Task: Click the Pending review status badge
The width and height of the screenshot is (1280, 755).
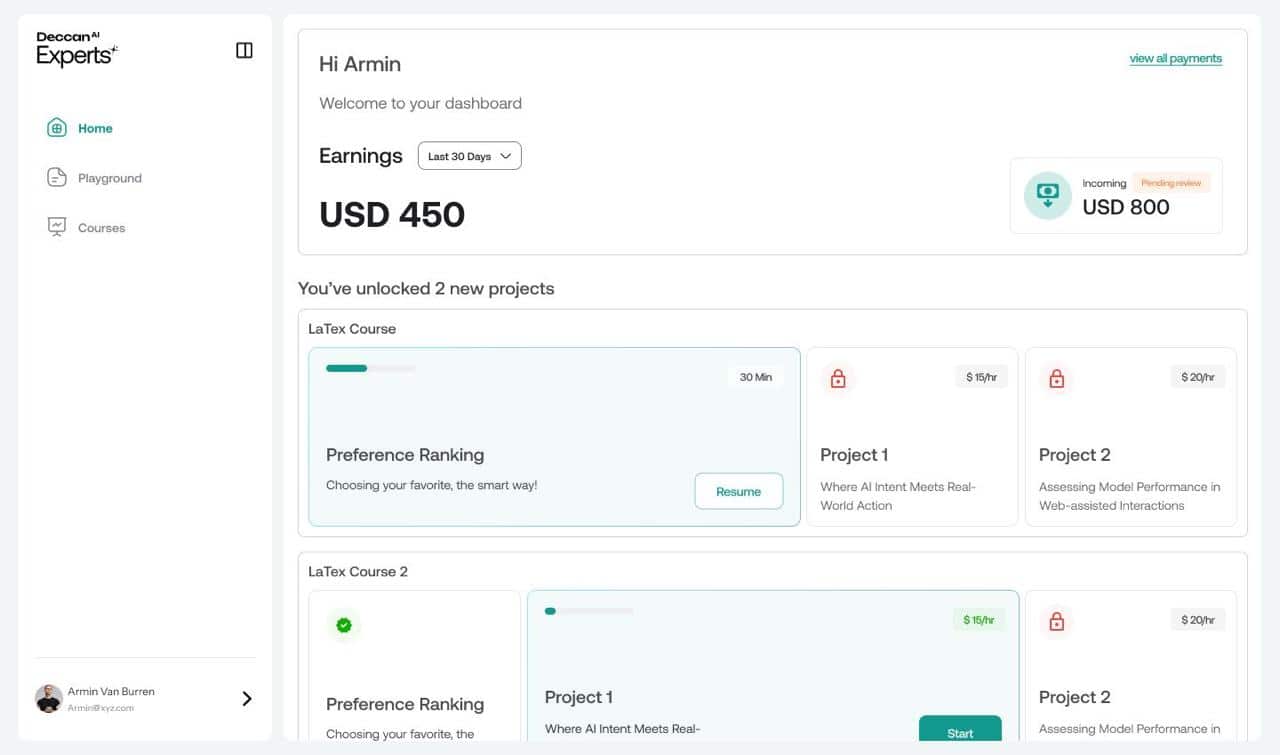Action: pyautogui.click(x=1171, y=183)
